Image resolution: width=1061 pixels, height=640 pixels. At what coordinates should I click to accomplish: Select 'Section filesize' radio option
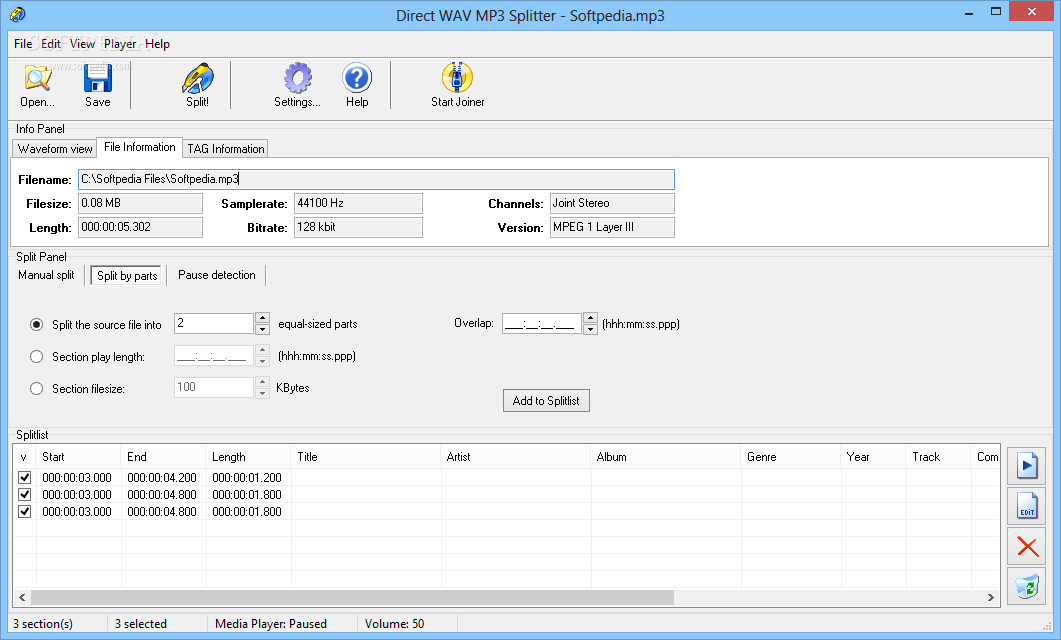point(37,388)
